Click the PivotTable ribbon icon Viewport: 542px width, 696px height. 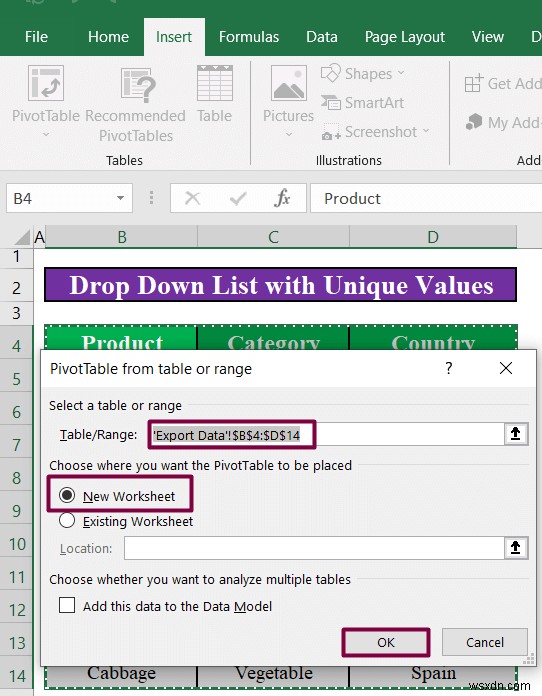click(x=46, y=83)
